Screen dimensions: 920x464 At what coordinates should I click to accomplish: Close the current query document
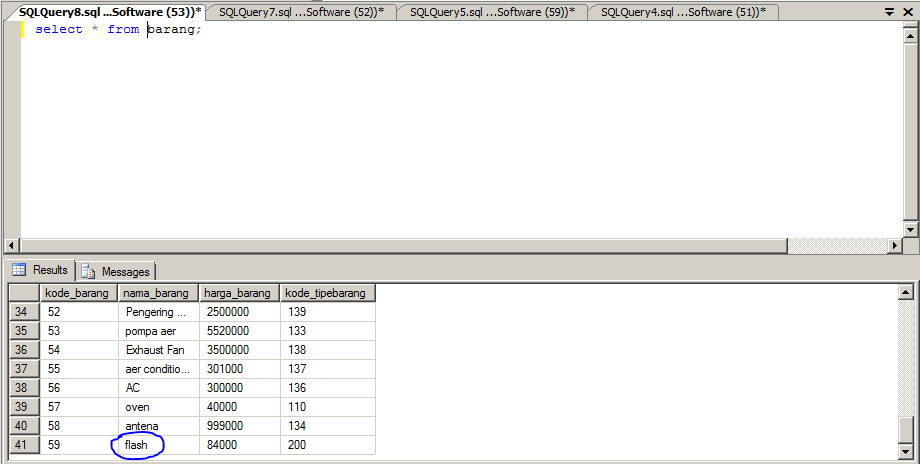(x=908, y=11)
